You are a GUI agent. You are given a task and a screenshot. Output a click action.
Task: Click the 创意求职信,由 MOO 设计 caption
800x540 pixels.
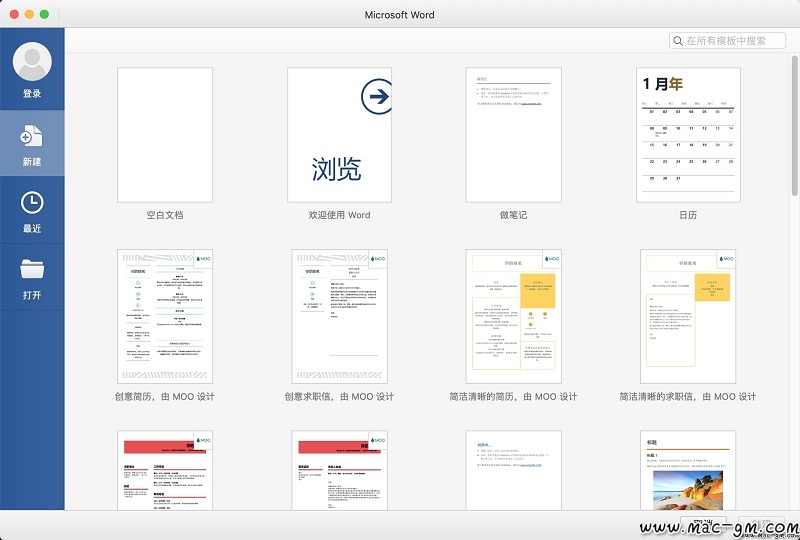[x=339, y=397]
